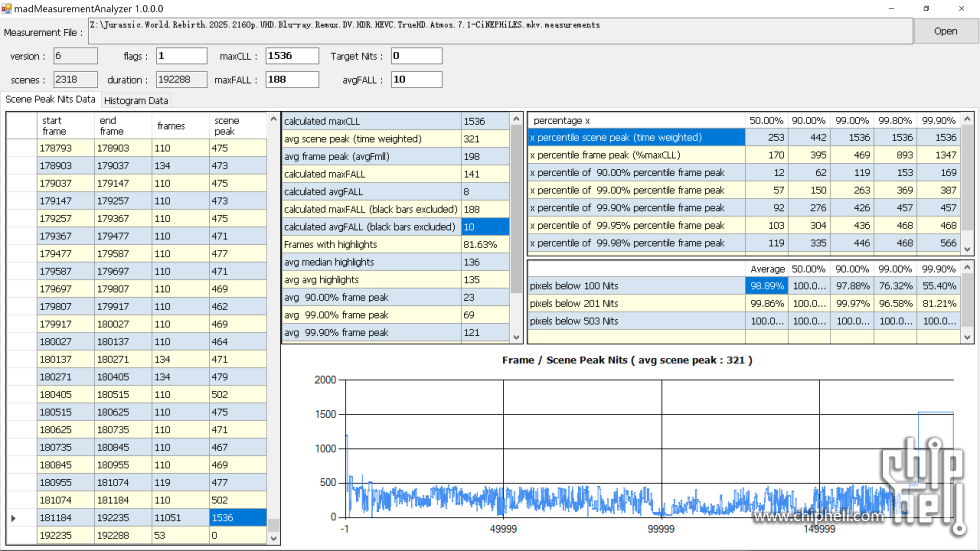Click scene list scrollbar down arrow
This screenshot has width=980, height=551.
coord(274,537)
